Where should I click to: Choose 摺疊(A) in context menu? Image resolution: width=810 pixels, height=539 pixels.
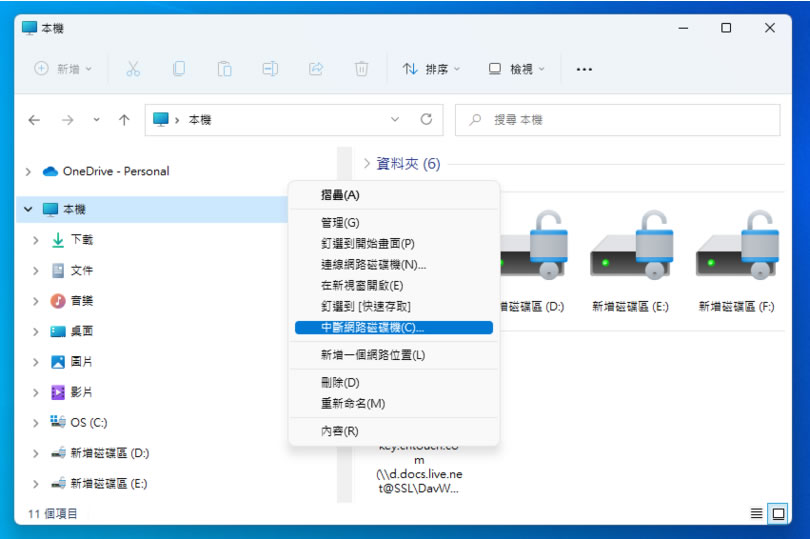click(394, 195)
